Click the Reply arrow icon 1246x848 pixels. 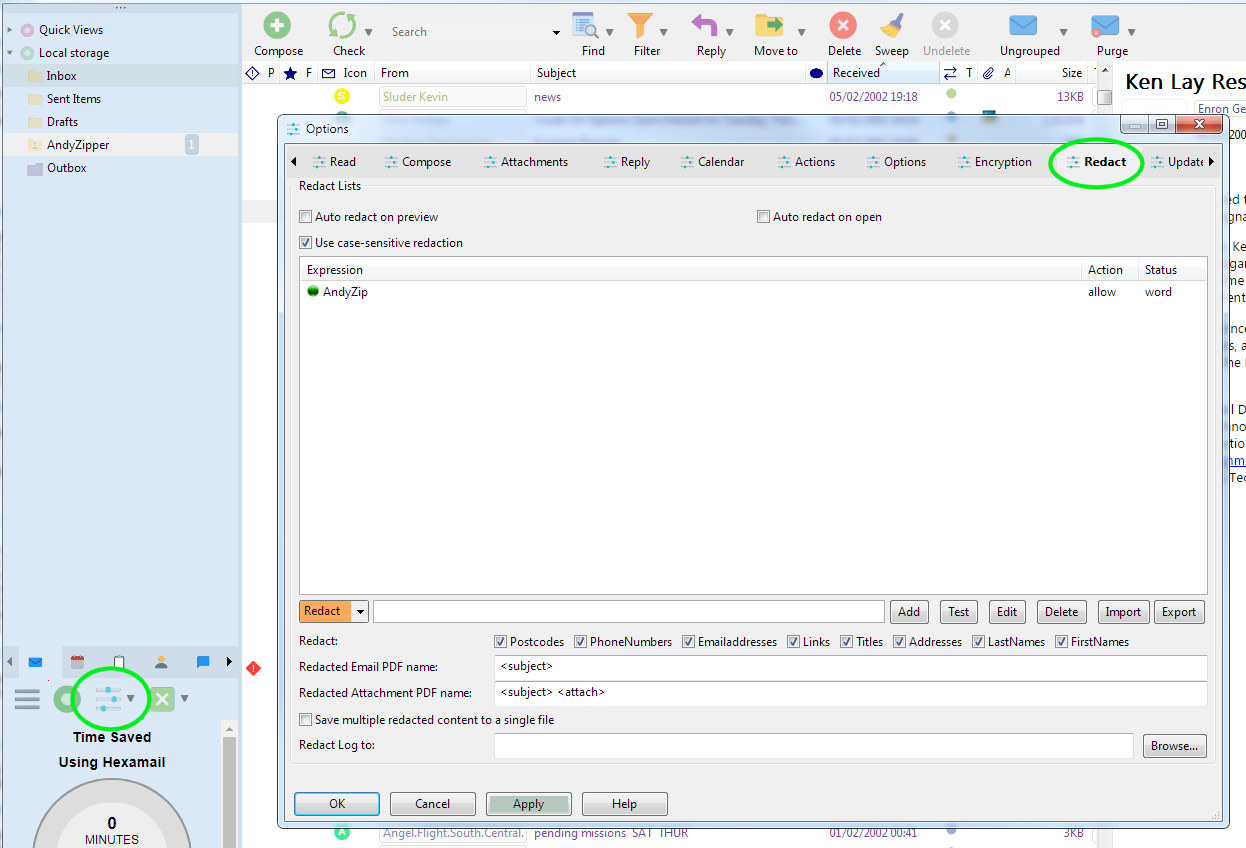[x=706, y=26]
